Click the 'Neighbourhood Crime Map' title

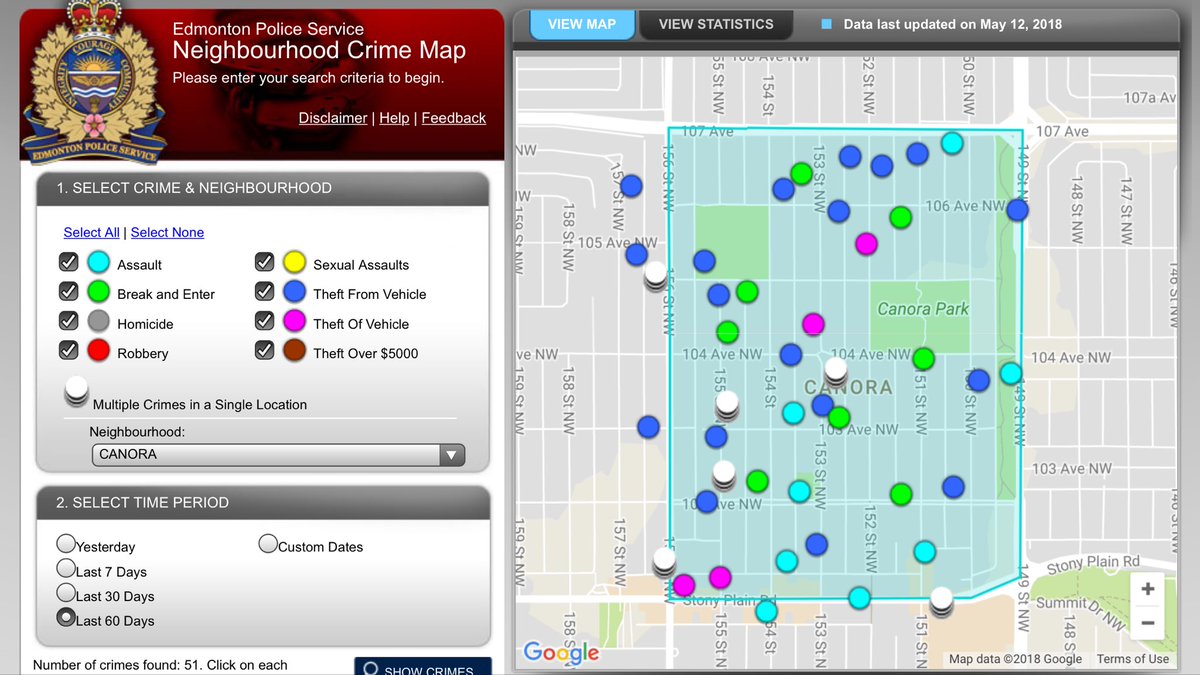tap(319, 51)
